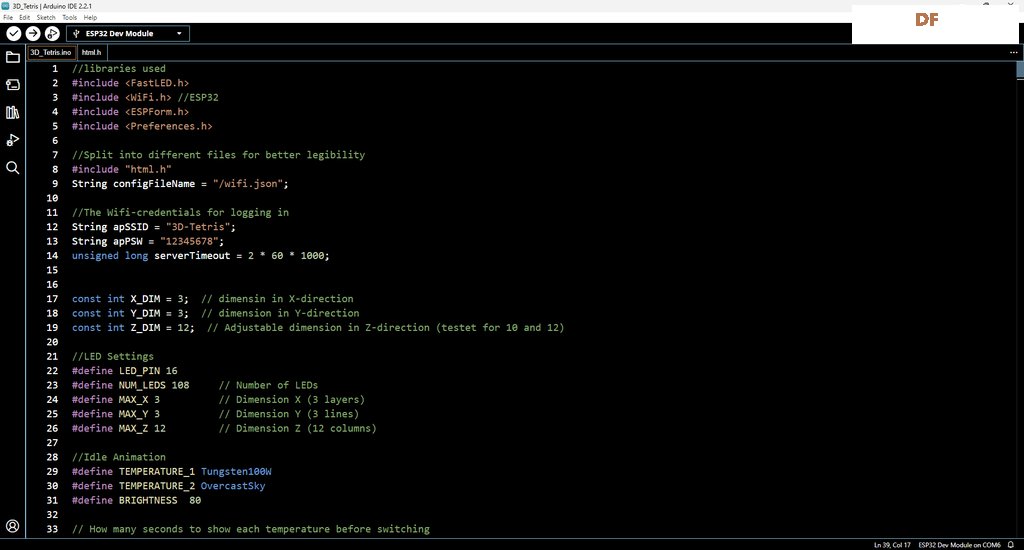Open the Library Manager sidebar icon

point(12,112)
